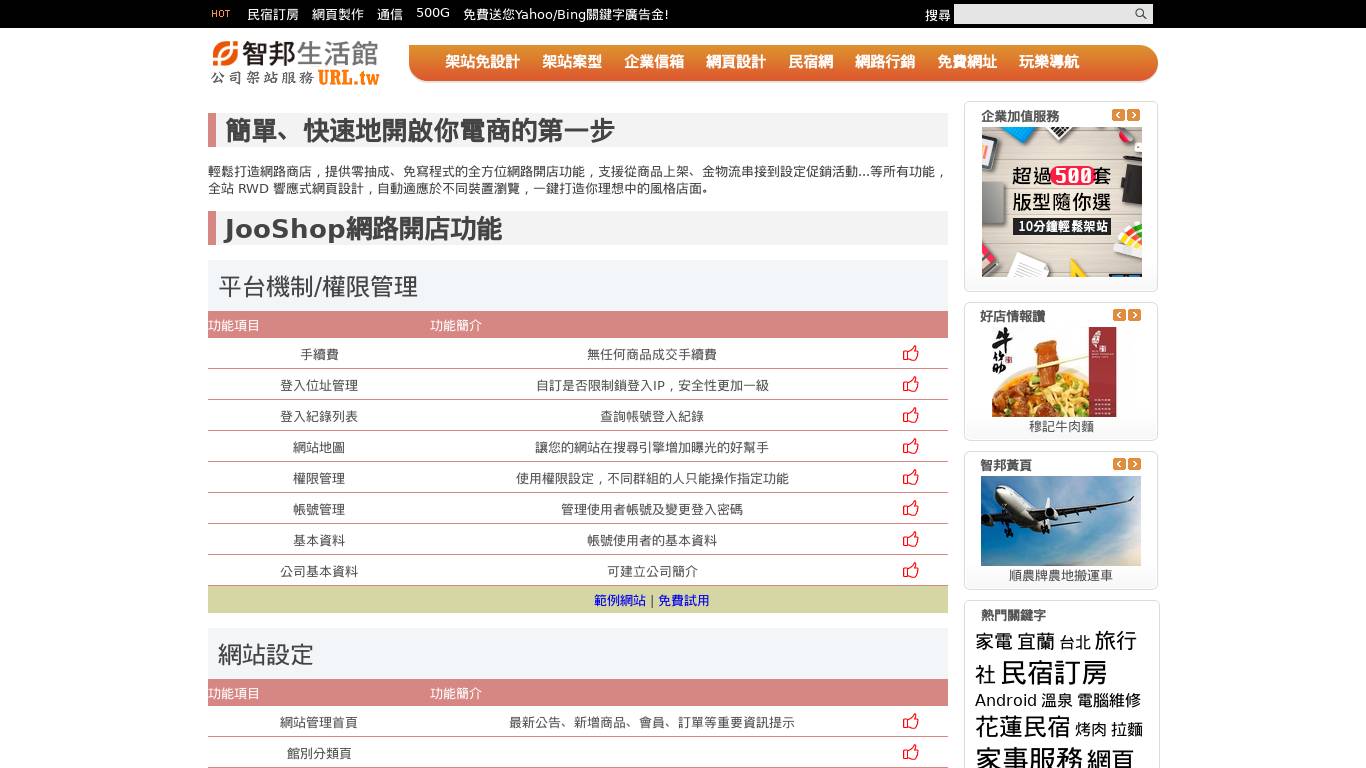Open the 企業信箱 menu item

coord(654,62)
